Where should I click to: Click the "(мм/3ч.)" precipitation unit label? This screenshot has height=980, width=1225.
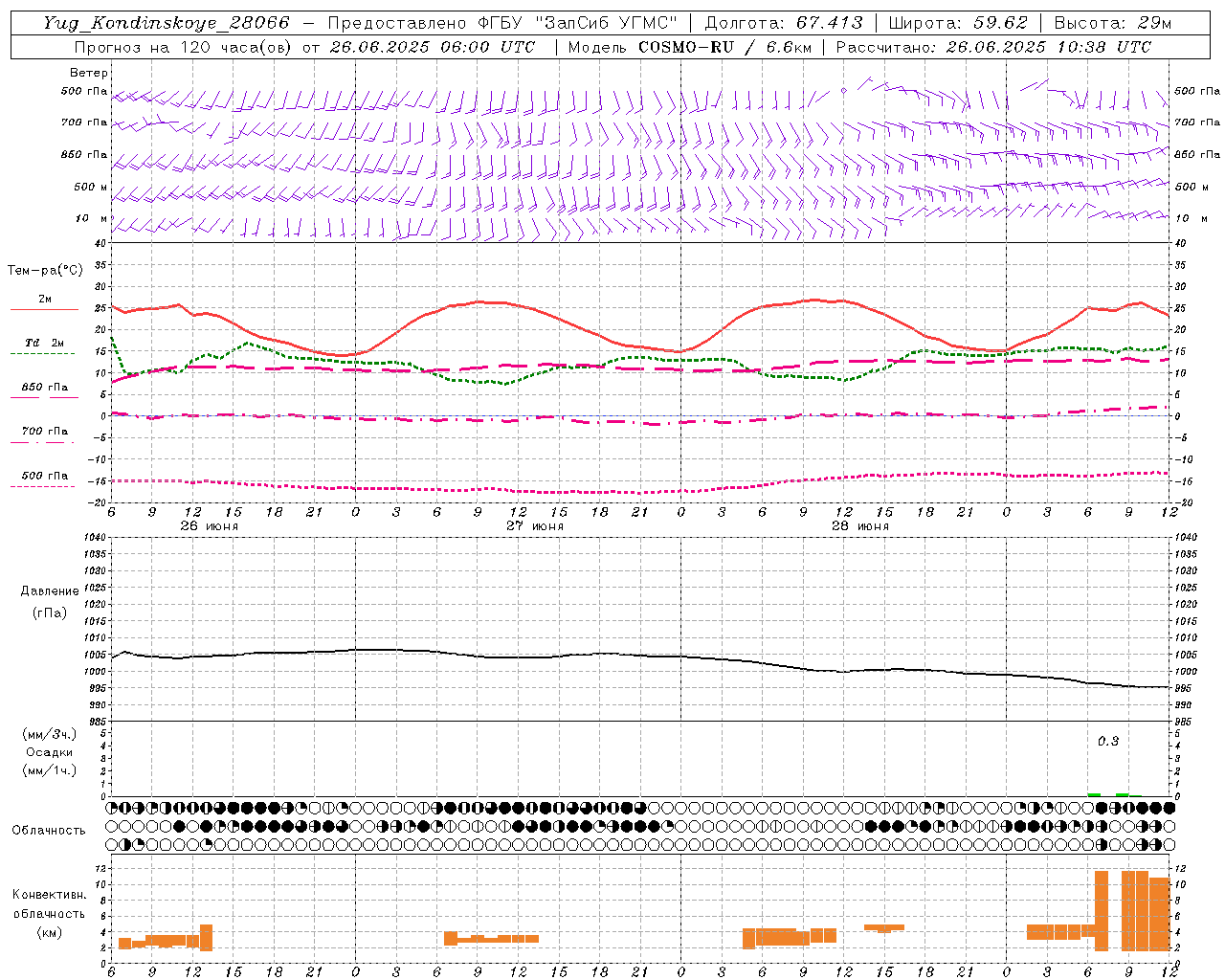click(x=50, y=734)
